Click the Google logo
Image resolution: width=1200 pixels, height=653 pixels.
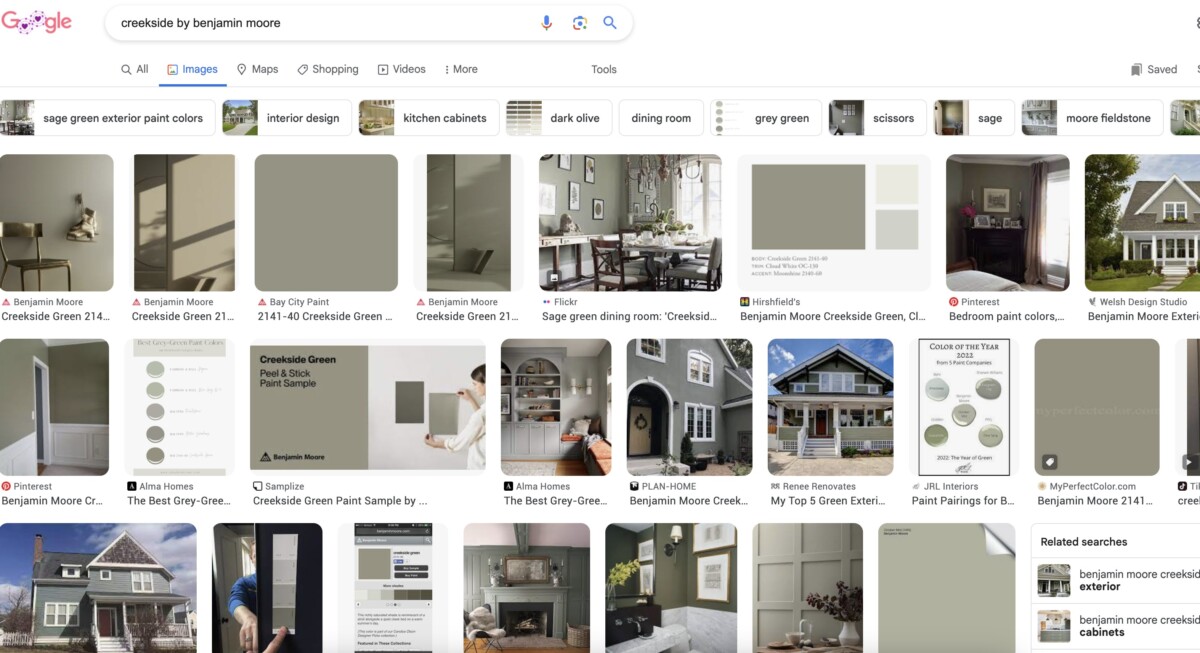coord(38,22)
